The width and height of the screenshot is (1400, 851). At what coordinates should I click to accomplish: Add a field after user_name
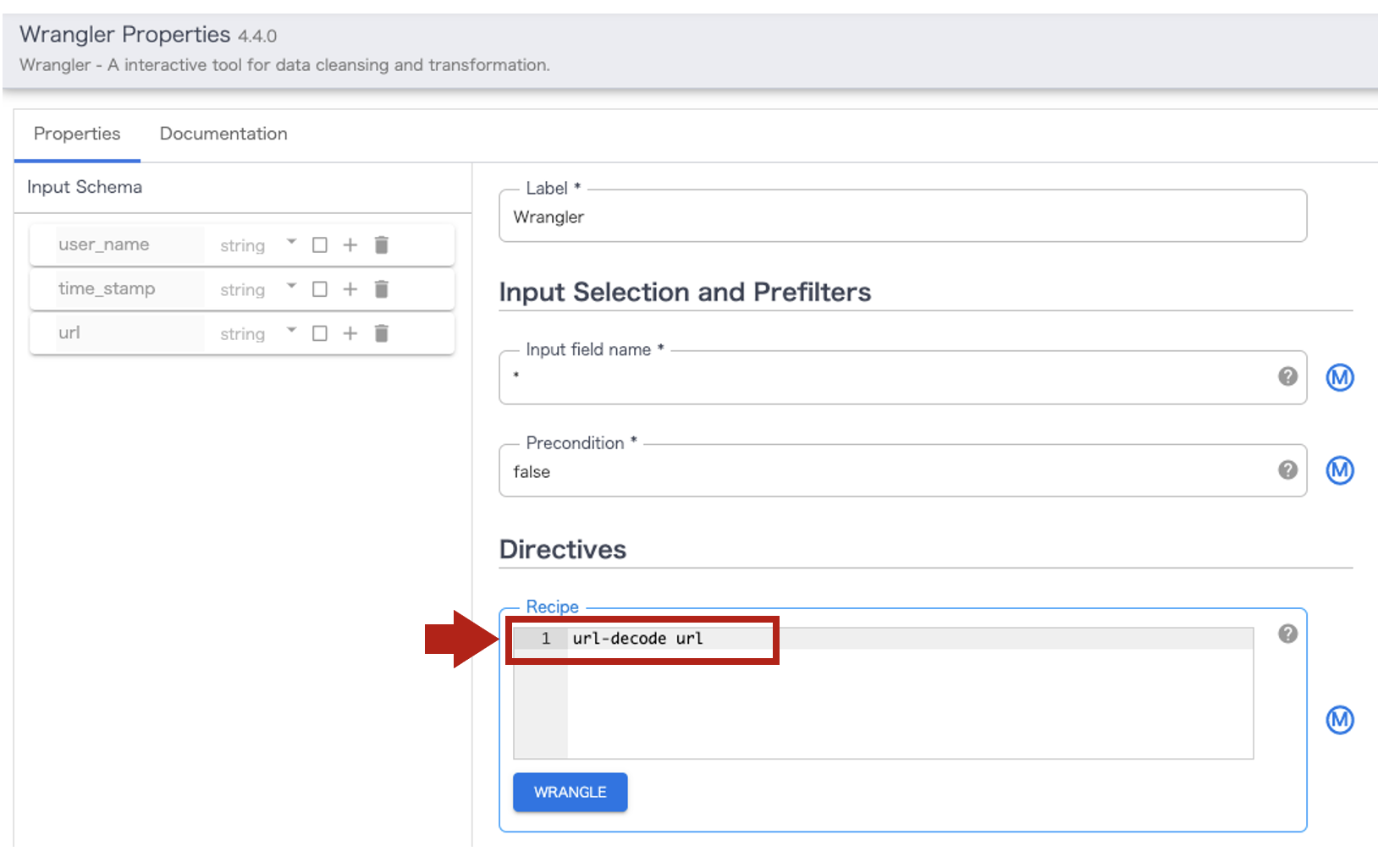click(x=350, y=245)
